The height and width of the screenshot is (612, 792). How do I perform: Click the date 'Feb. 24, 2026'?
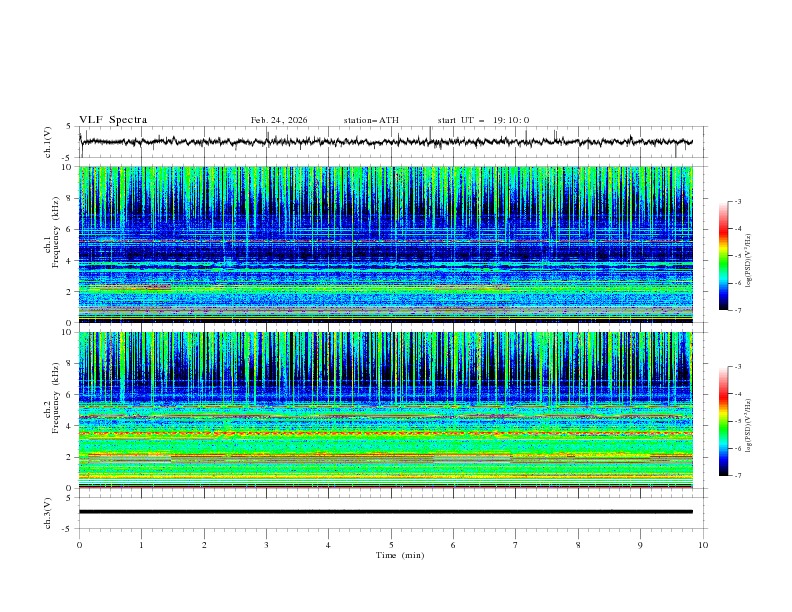click(x=279, y=120)
